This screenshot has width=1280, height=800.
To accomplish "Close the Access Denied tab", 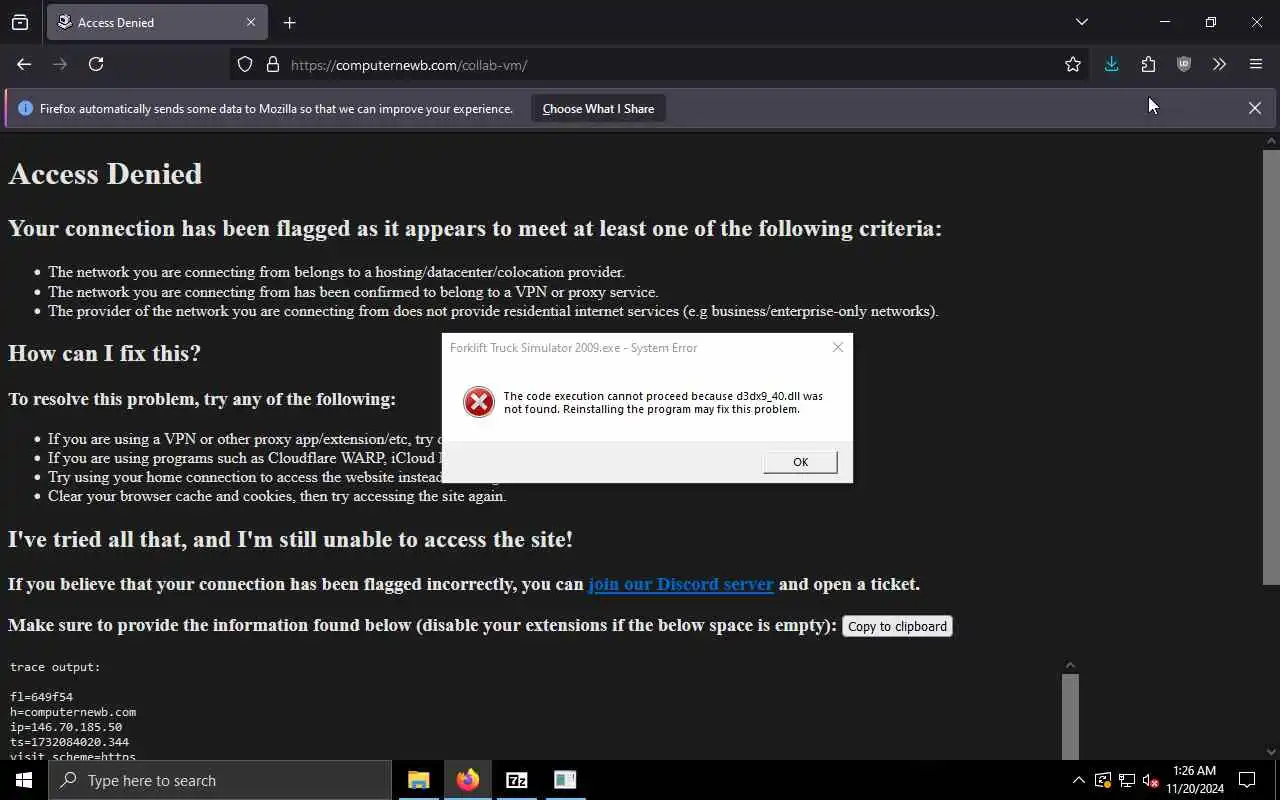I will pyautogui.click(x=251, y=22).
